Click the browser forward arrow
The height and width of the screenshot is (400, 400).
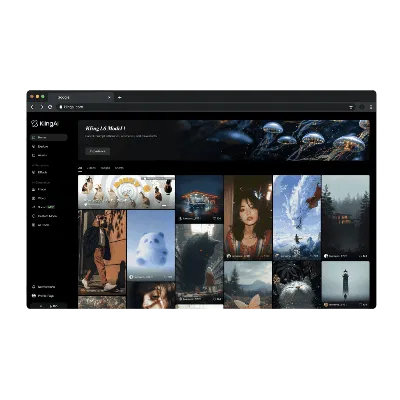[x=41, y=107]
